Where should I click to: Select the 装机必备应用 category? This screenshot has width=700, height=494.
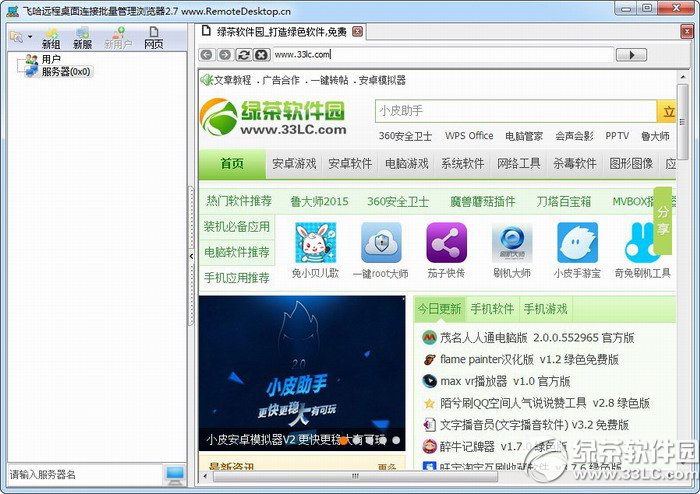237,227
